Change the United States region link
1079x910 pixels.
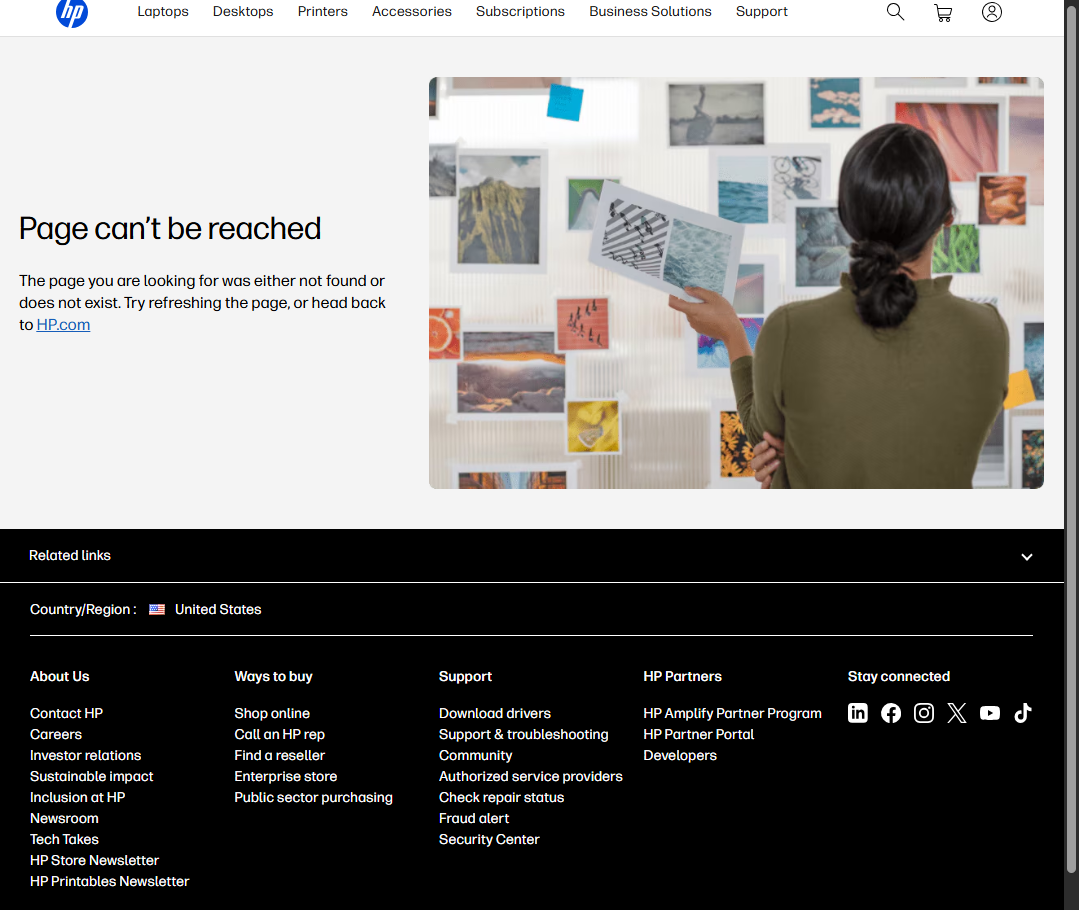(218, 609)
